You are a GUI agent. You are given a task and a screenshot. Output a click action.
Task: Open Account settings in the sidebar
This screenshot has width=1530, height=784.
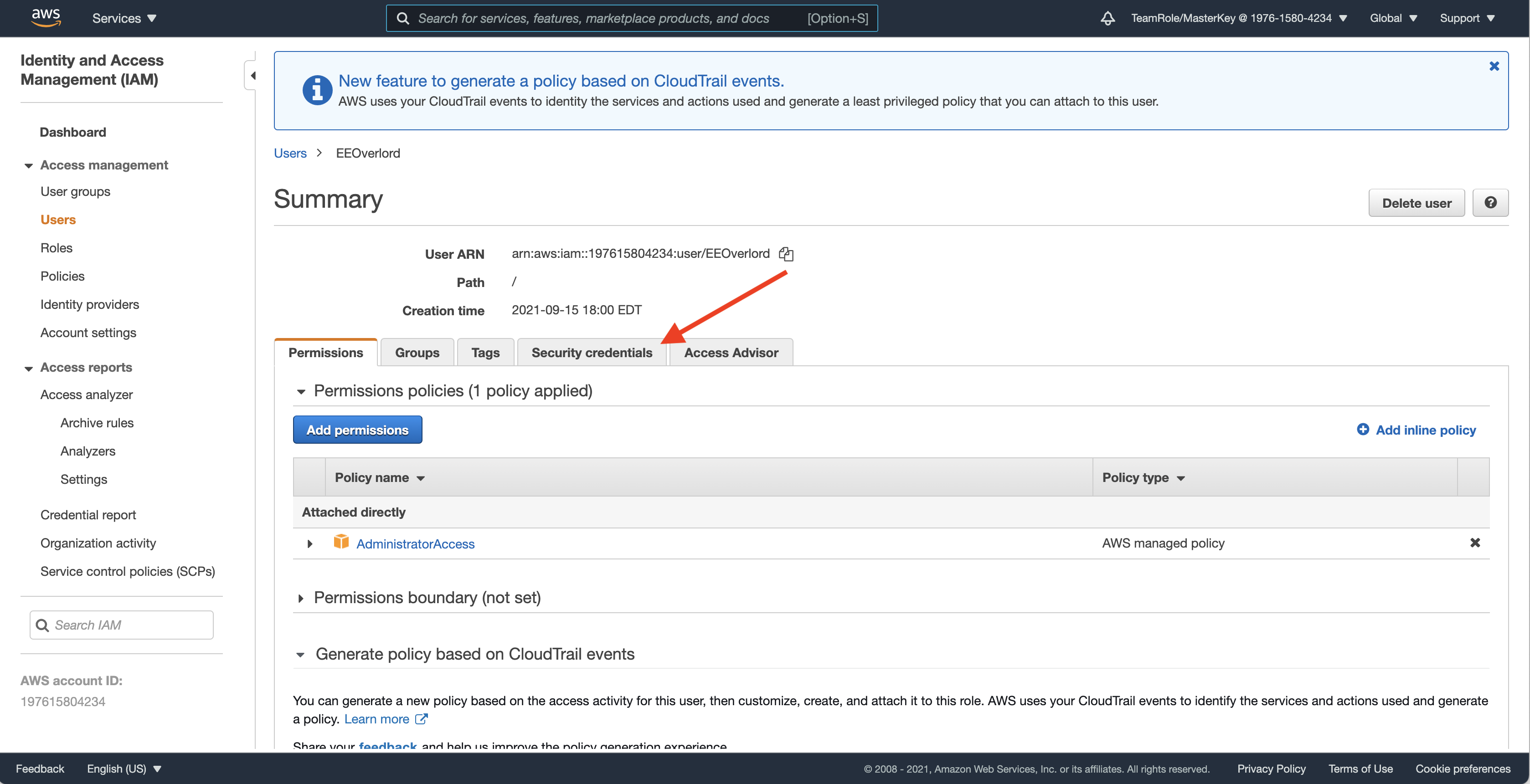[88, 333]
